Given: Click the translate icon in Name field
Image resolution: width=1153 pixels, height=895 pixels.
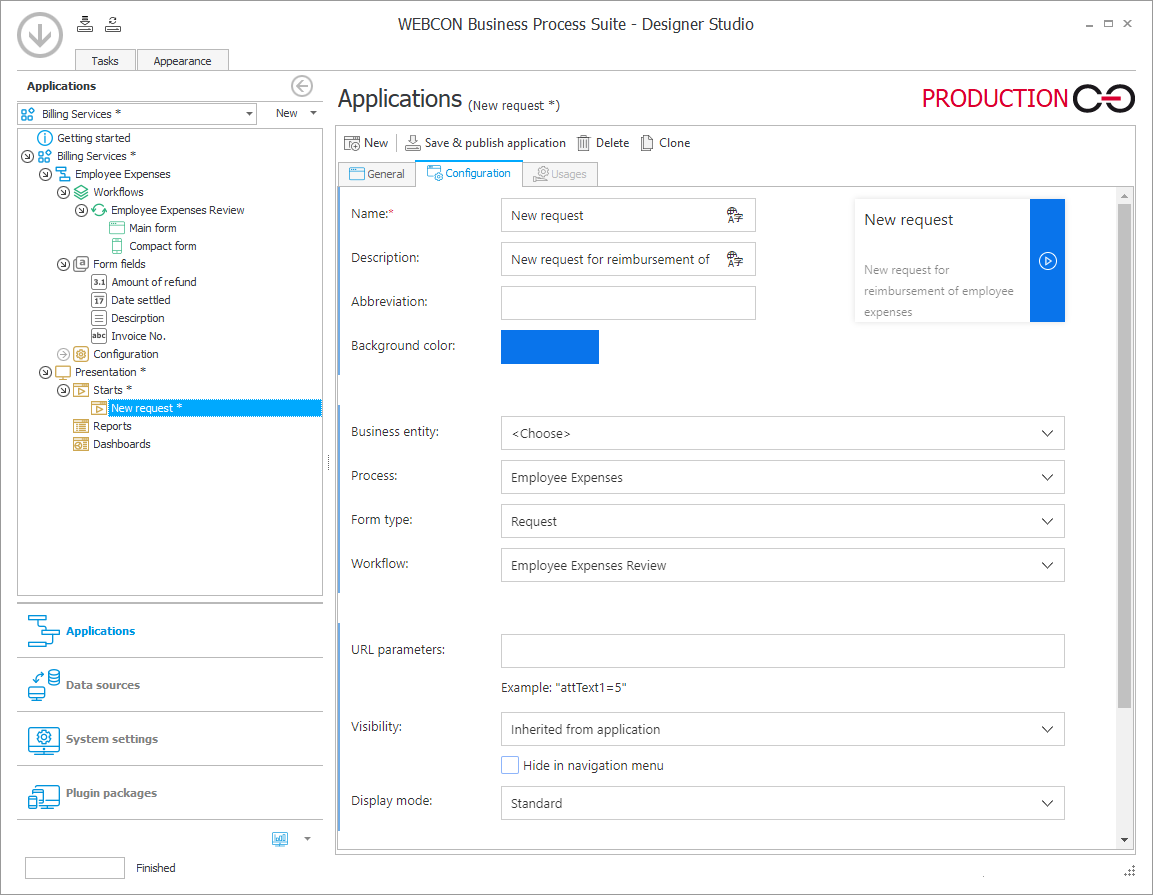Looking at the screenshot, I should pos(735,215).
